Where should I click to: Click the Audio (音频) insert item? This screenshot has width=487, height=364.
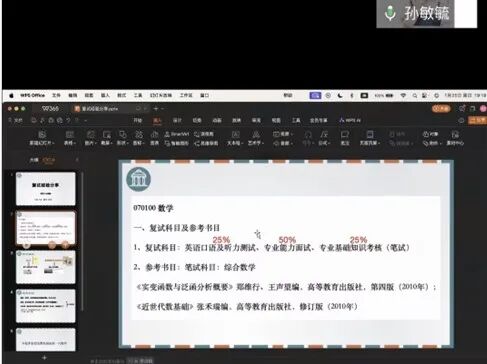pyautogui.click(x=283, y=143)
